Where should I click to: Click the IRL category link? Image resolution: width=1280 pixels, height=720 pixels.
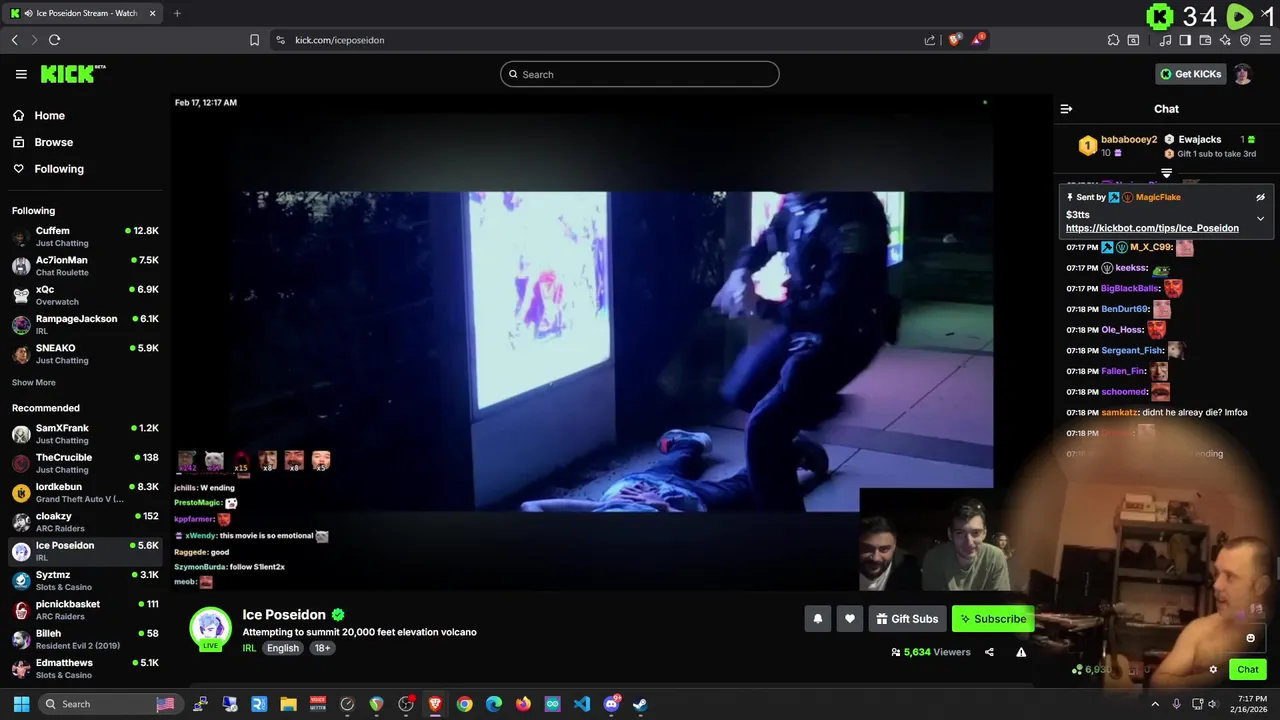click(249, 648)
